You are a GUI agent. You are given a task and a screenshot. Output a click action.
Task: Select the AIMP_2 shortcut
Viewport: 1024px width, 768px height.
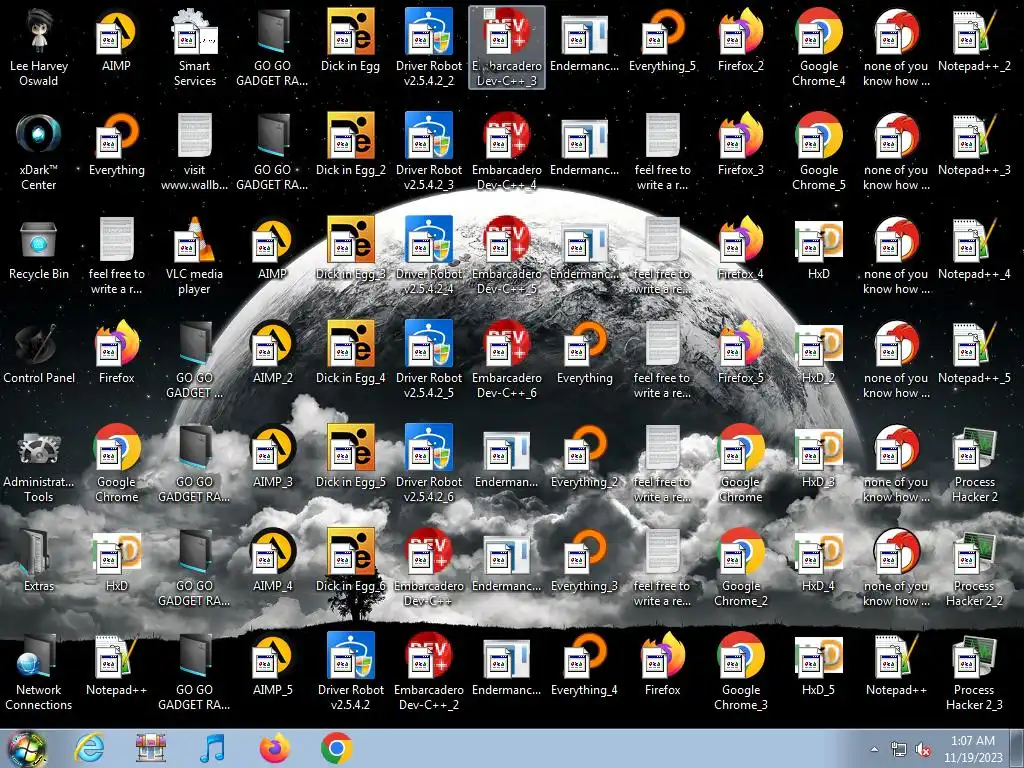273,354
